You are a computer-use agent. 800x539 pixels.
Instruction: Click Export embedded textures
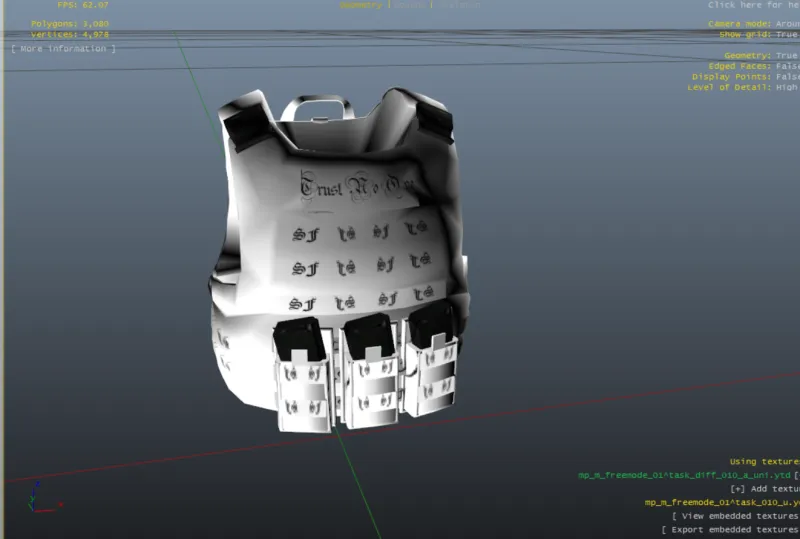[730, 530]
